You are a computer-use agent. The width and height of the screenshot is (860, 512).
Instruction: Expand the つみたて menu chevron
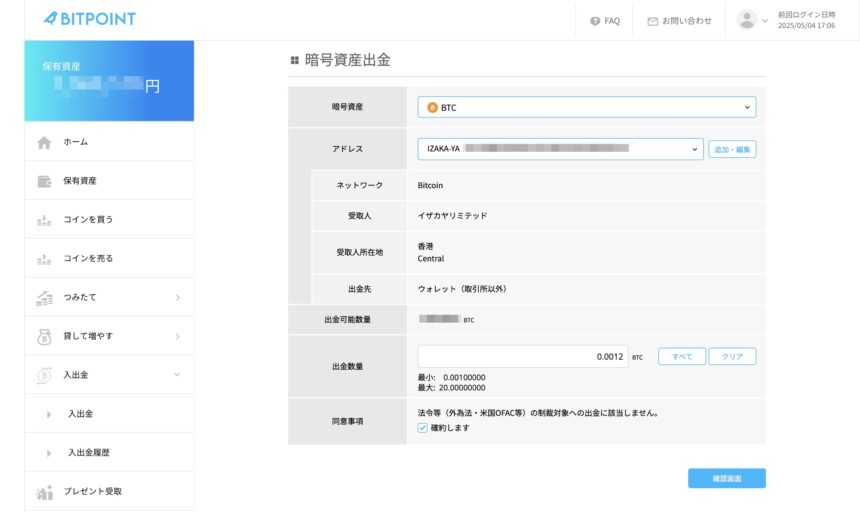point(178,298)
